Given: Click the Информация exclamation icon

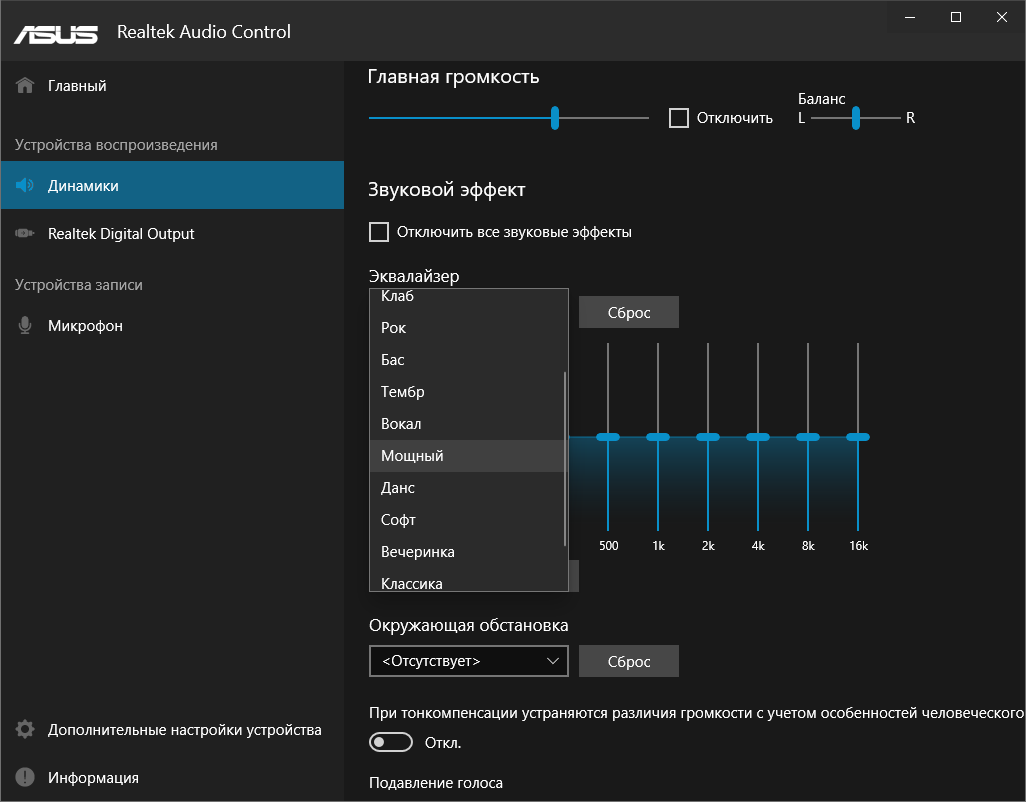Looking at the screenshot, I should coord(26,778).
